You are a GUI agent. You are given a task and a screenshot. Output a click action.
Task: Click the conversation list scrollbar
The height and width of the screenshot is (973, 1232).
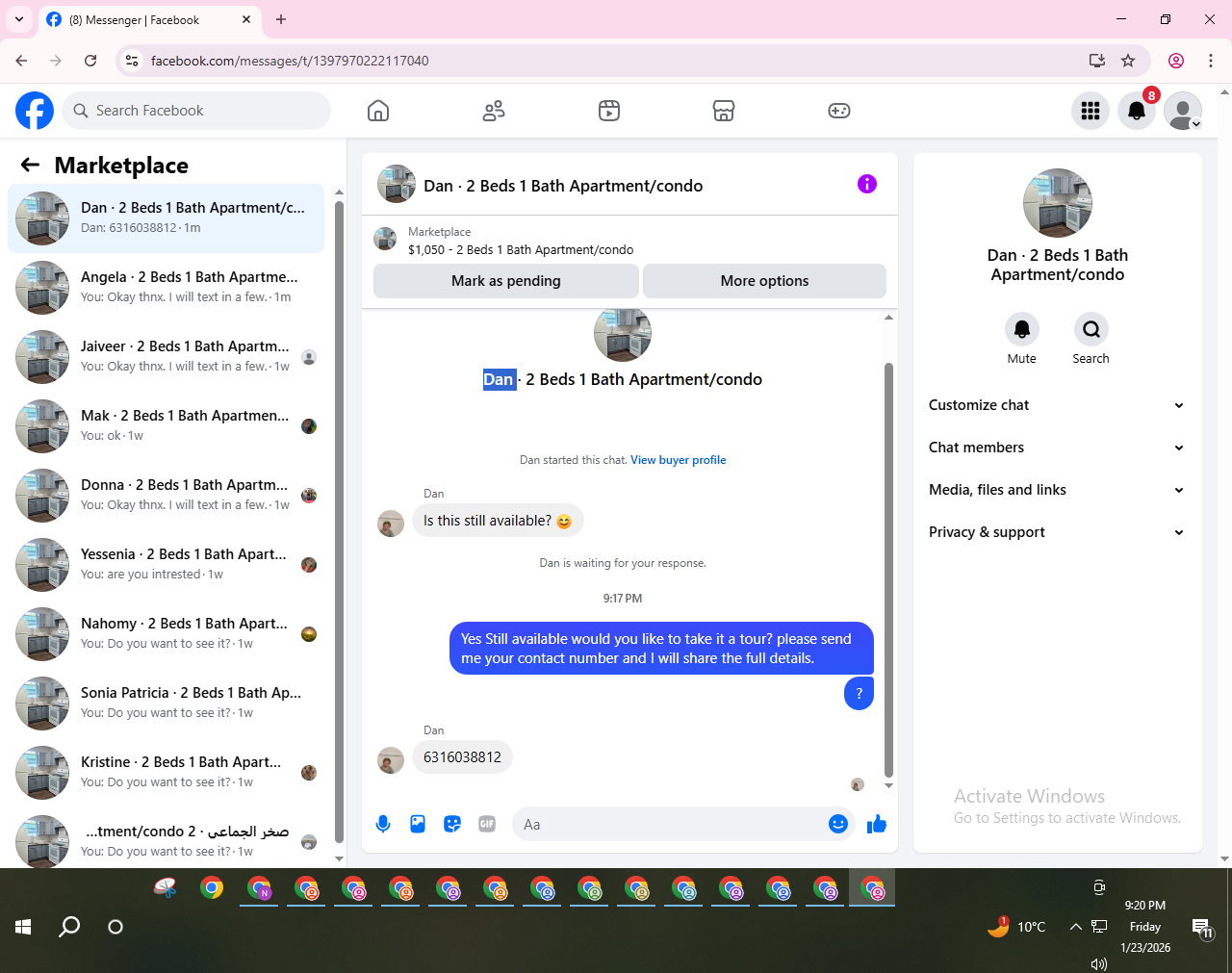click(x=339, y=520)
